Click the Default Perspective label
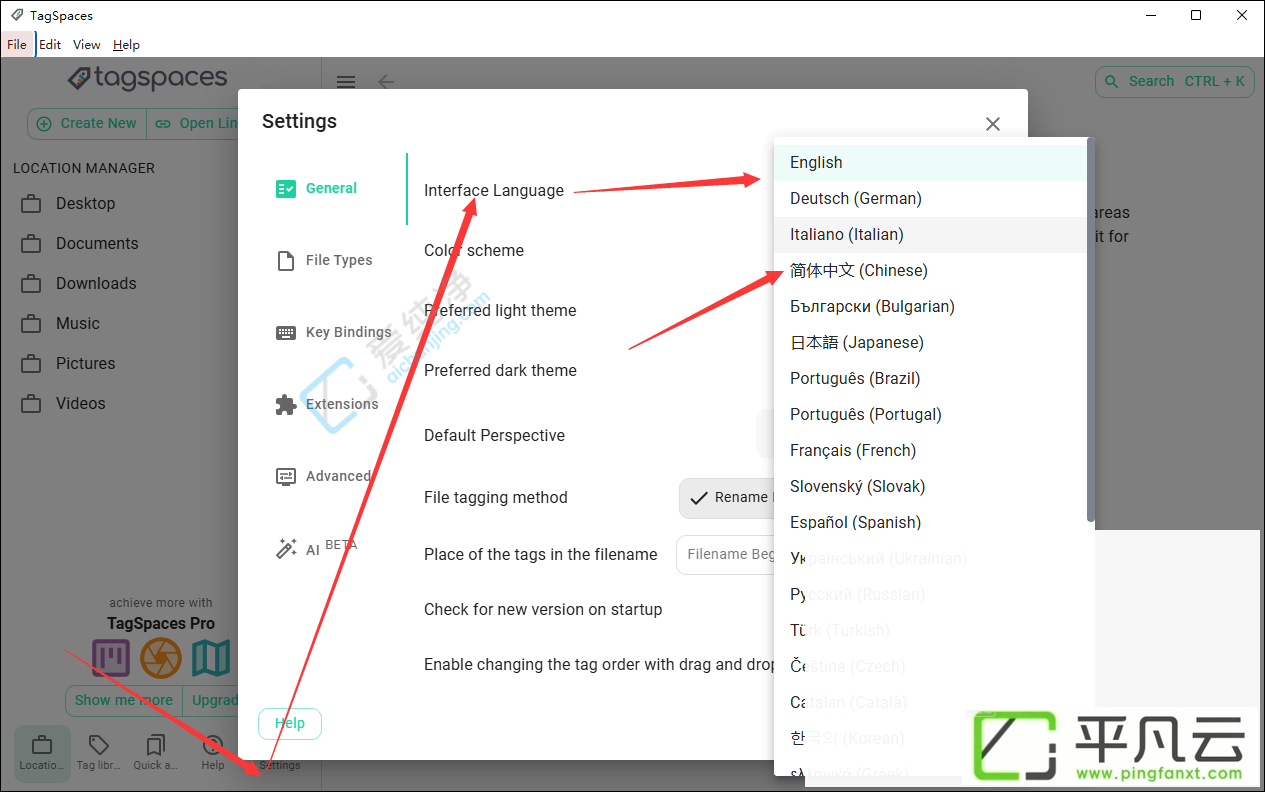Screen dimensions: 1265x792 click(494, 435)
